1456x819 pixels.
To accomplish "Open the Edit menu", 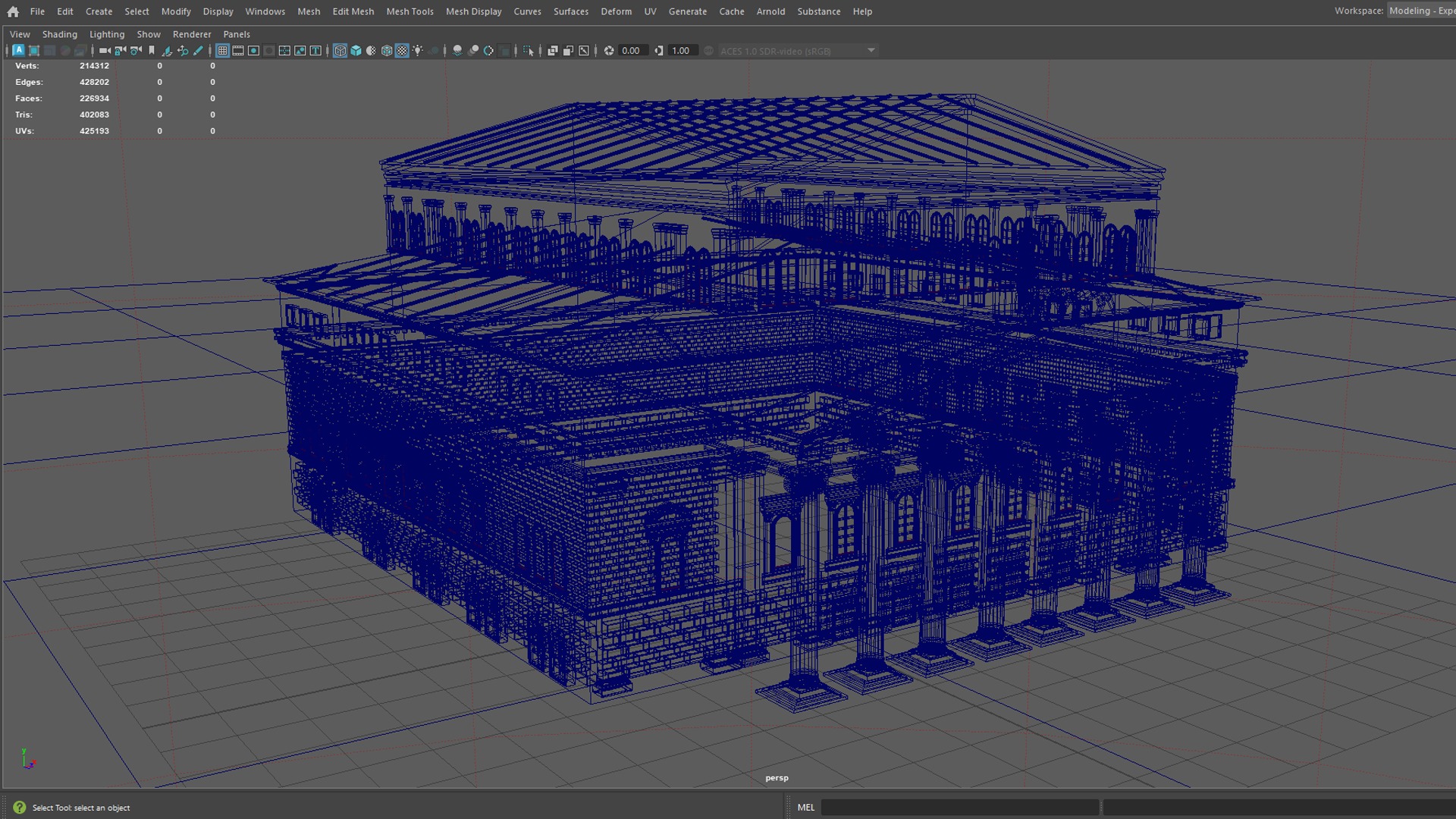I will click(65, 11).
